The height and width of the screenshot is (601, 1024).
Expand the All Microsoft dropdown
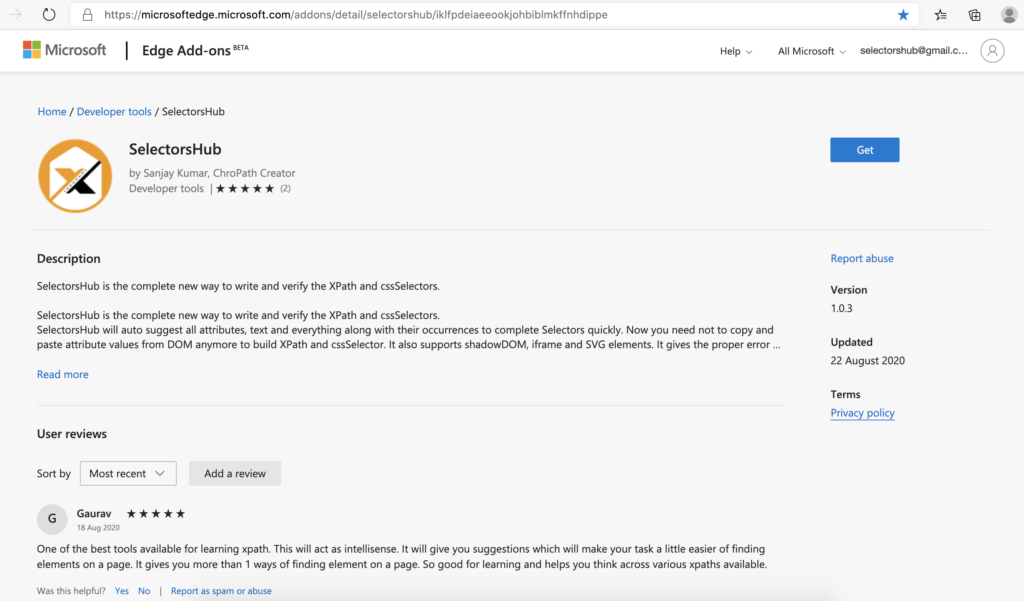[811, 51]
